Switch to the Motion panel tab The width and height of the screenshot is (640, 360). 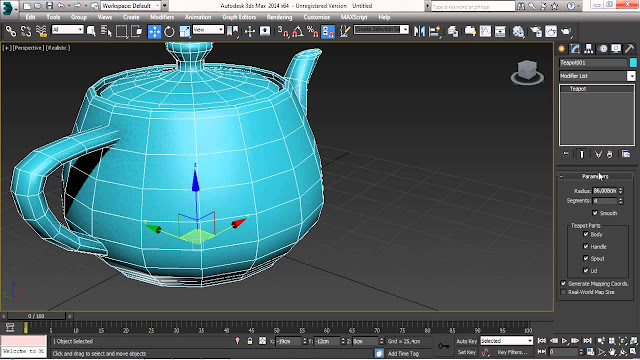603,49
